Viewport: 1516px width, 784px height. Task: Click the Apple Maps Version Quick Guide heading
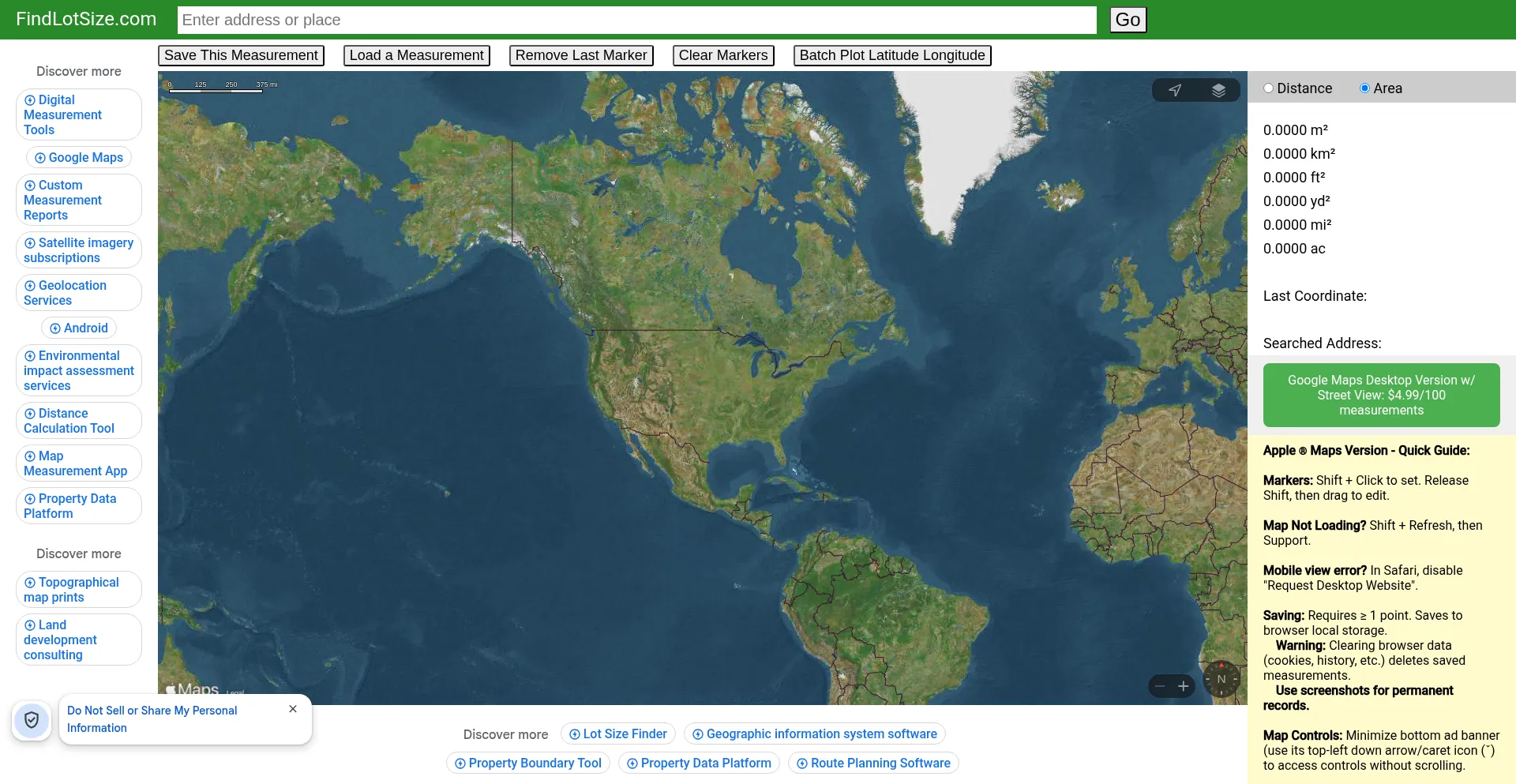pyautogui.click(x=1367, y=451)
